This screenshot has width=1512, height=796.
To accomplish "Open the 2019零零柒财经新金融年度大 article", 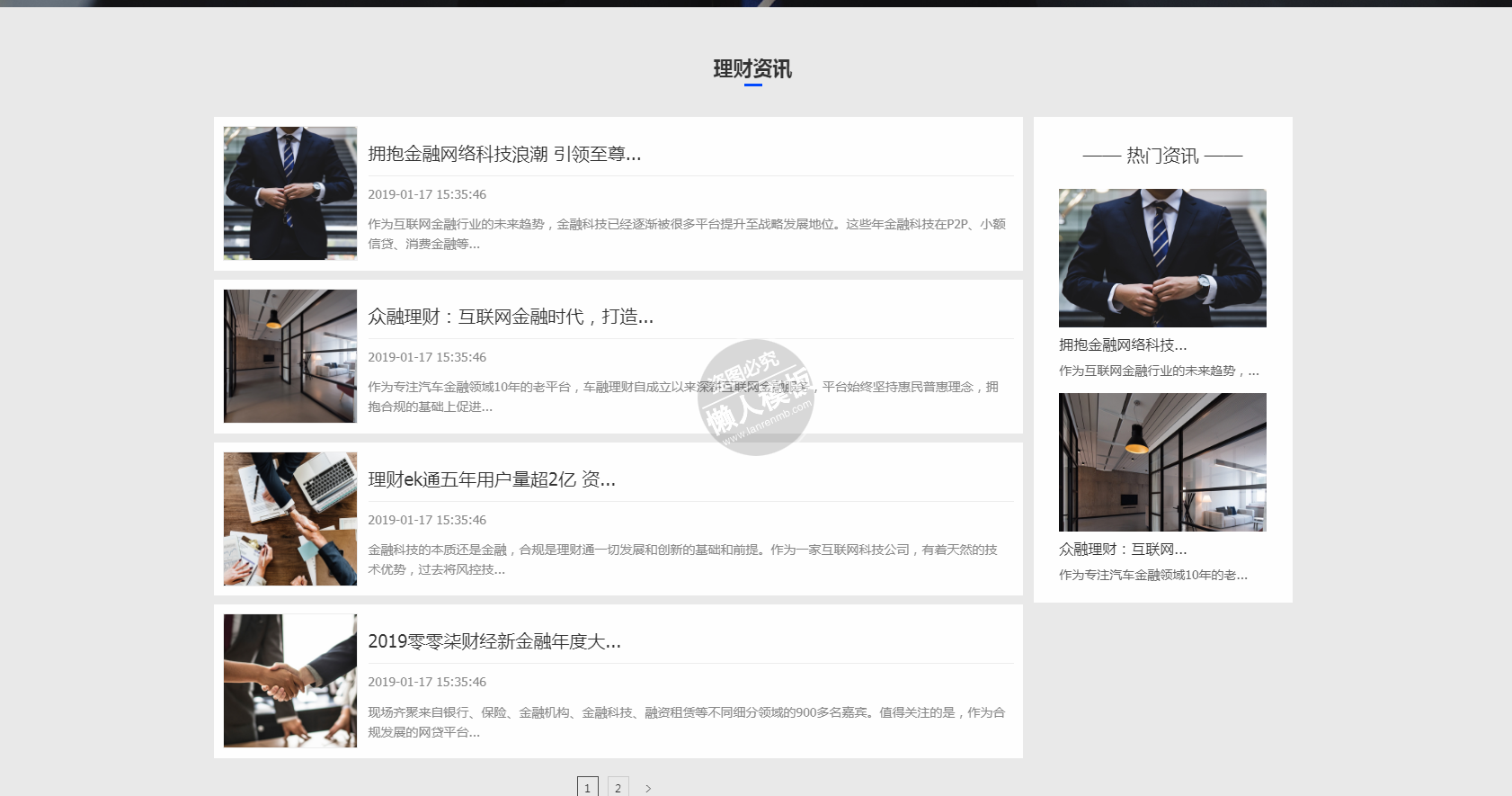I will [494, 641].
